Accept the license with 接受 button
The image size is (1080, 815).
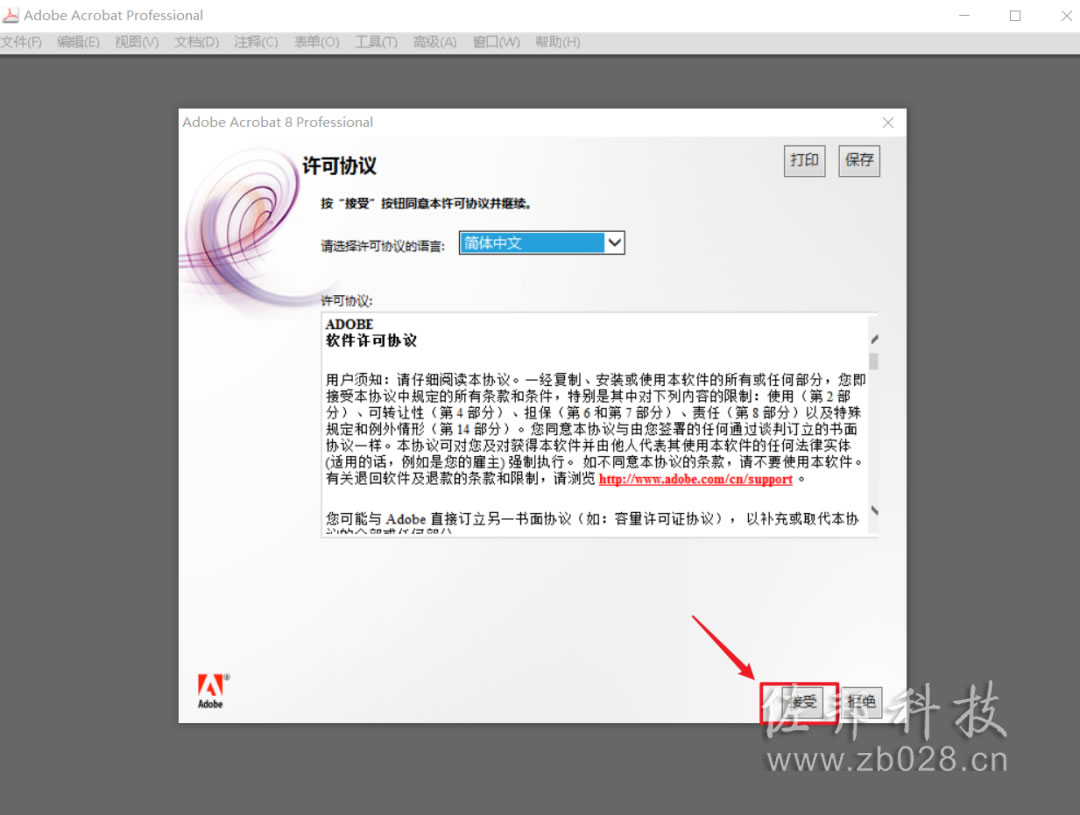(x=800, y=702)
